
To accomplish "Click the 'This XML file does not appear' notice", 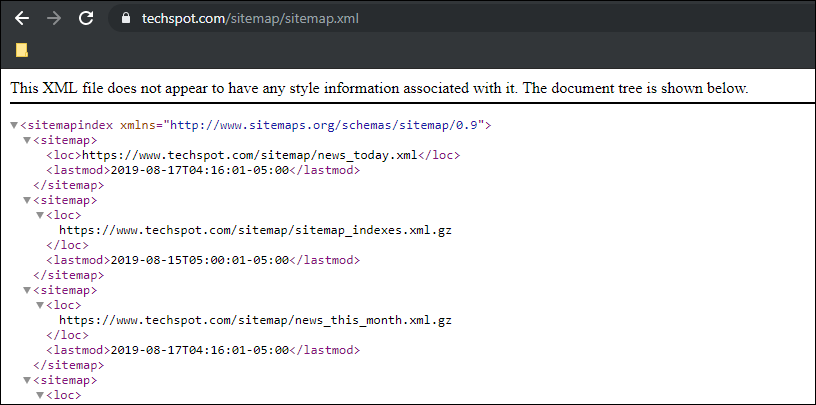I will [379, 88].
